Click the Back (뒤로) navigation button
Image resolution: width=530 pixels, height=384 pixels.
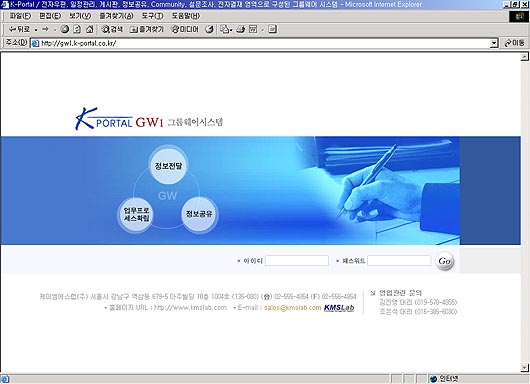pyautogui.click(x=19, y=29)
